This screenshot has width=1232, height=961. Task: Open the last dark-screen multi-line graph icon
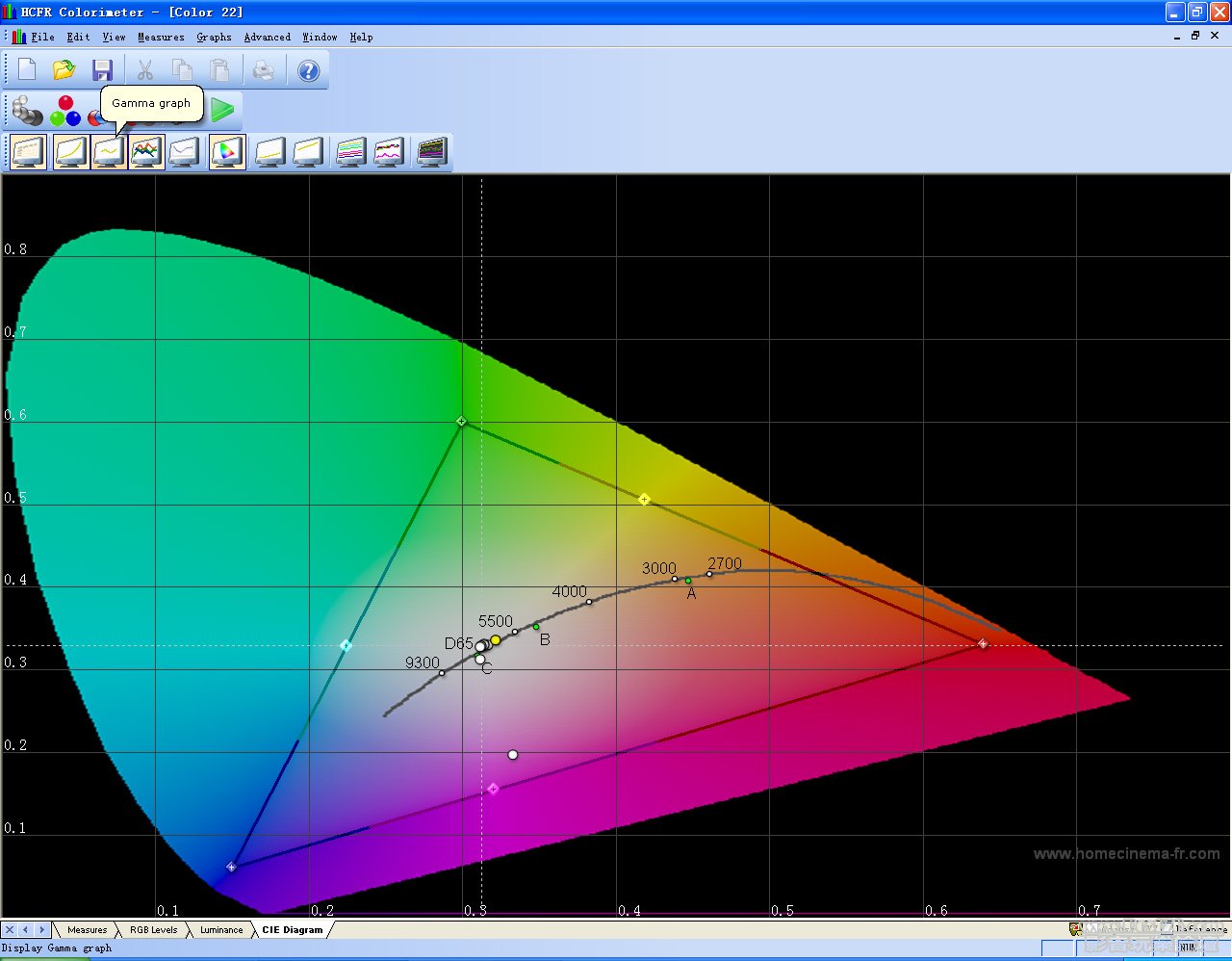tap(431, 152)
